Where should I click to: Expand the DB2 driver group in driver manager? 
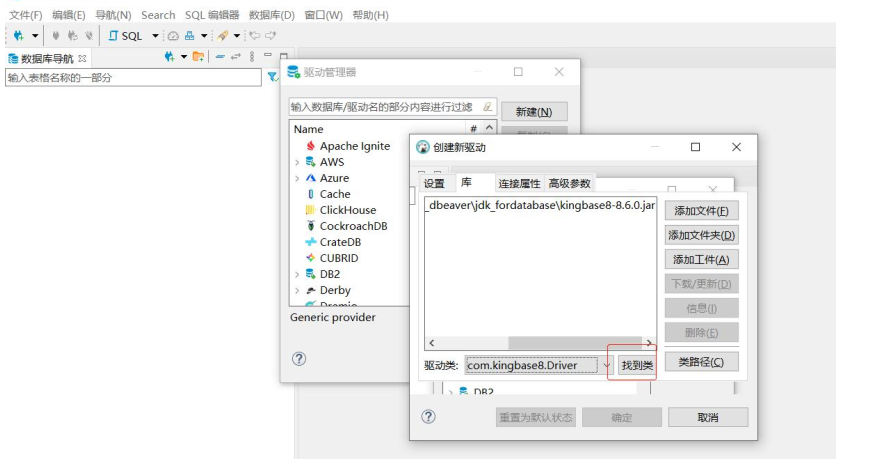tap(297, 275)
